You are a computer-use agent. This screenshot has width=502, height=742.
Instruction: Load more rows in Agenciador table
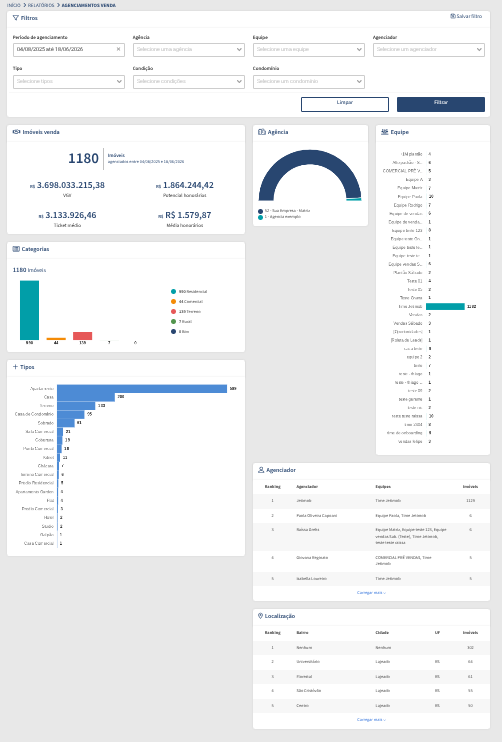[x=371, y=592]
